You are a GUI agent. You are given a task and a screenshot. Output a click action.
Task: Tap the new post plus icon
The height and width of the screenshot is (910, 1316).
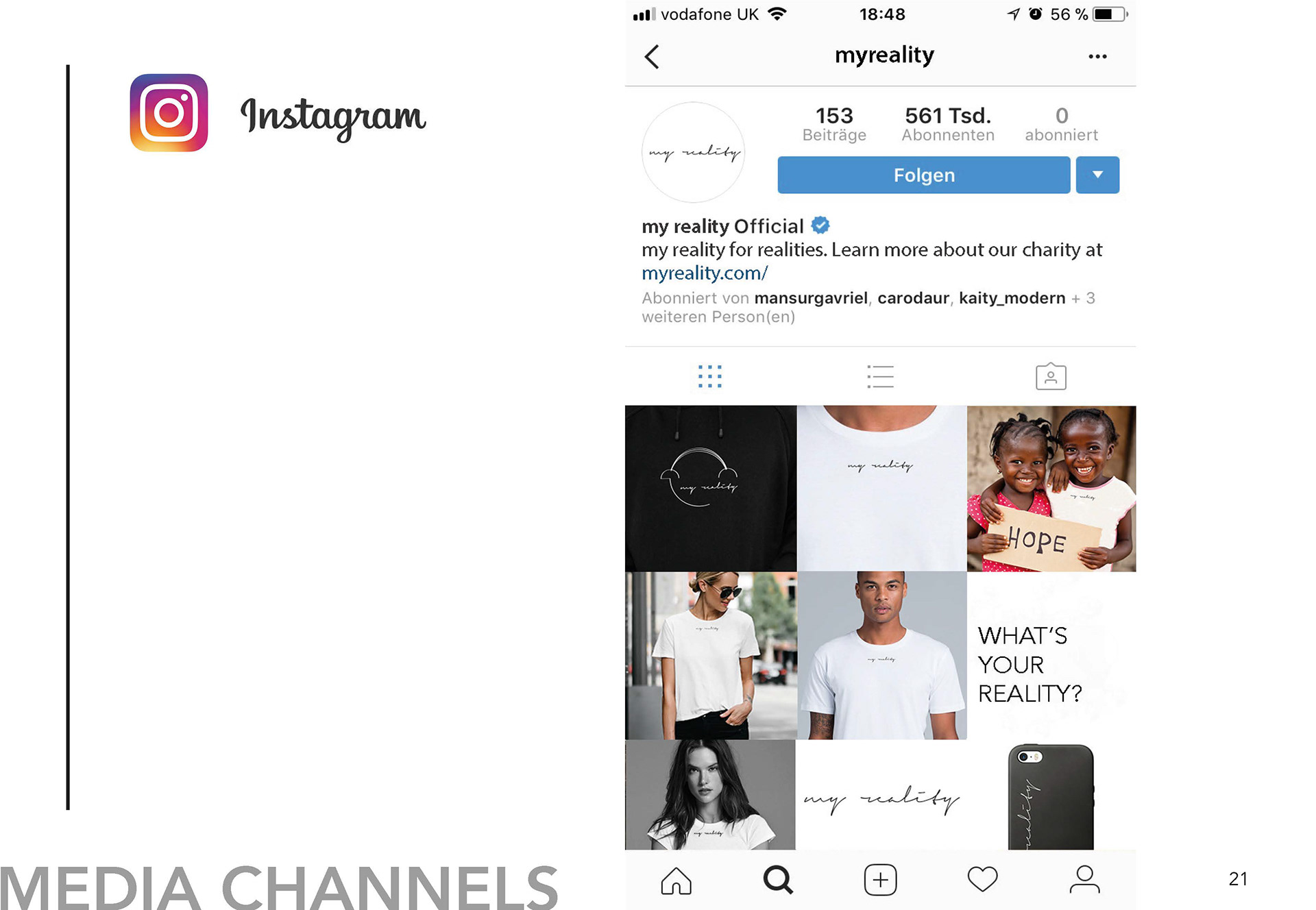click(880, 881)
